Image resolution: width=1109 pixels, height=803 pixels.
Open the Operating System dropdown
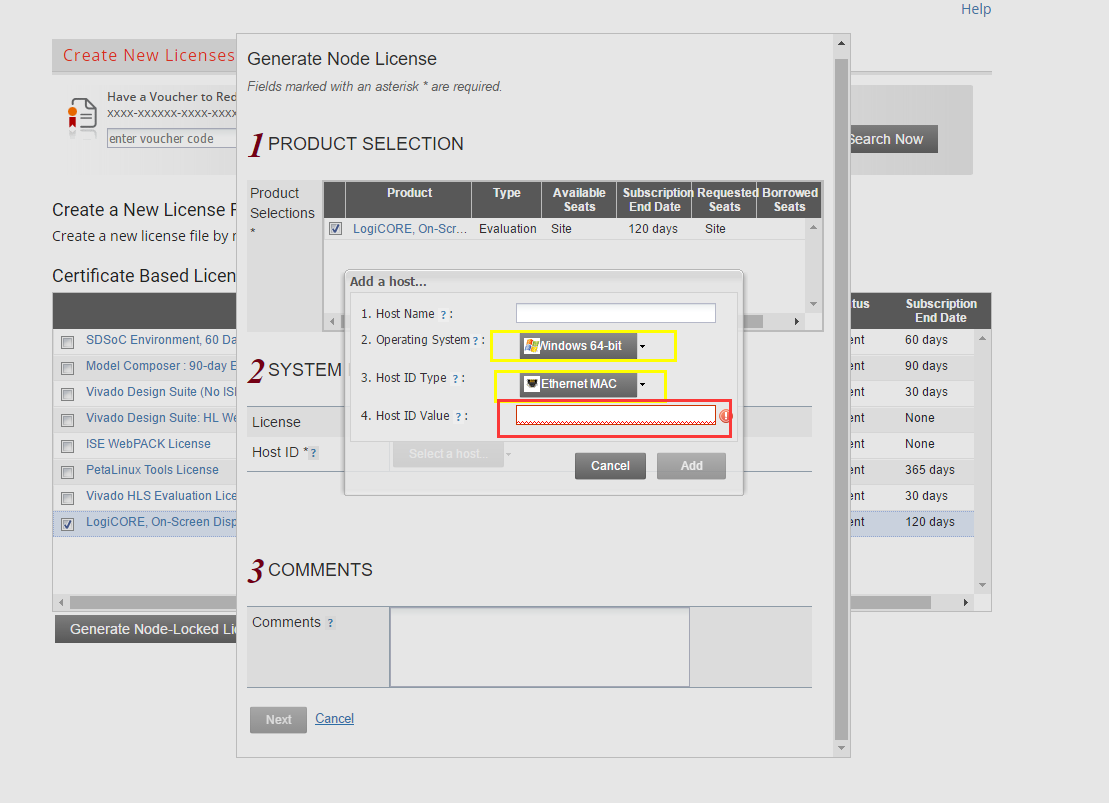pyautogui.click(x=642, y=346)
